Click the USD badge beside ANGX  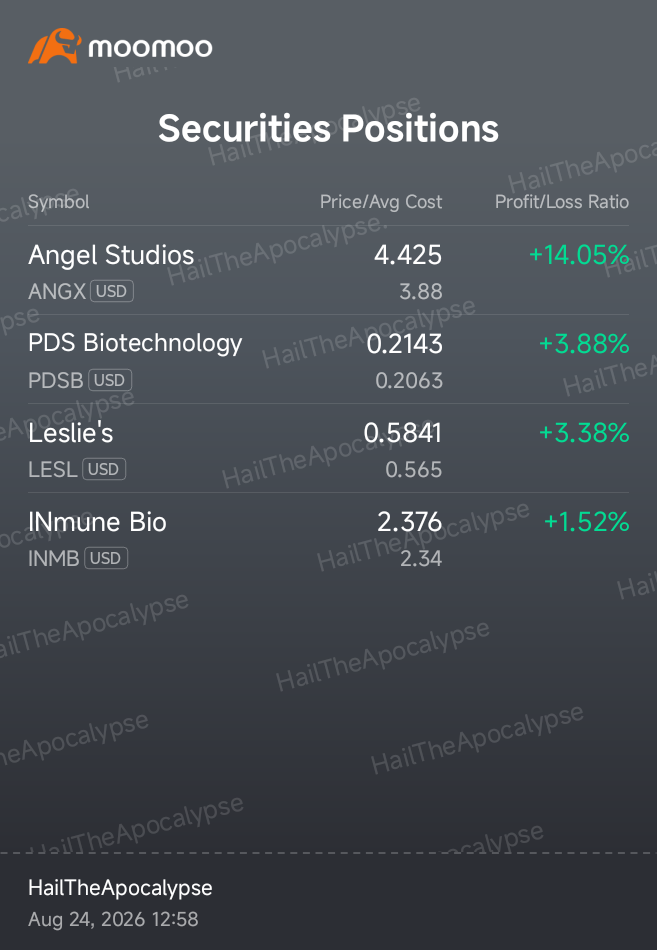click(x=112, y=291)
